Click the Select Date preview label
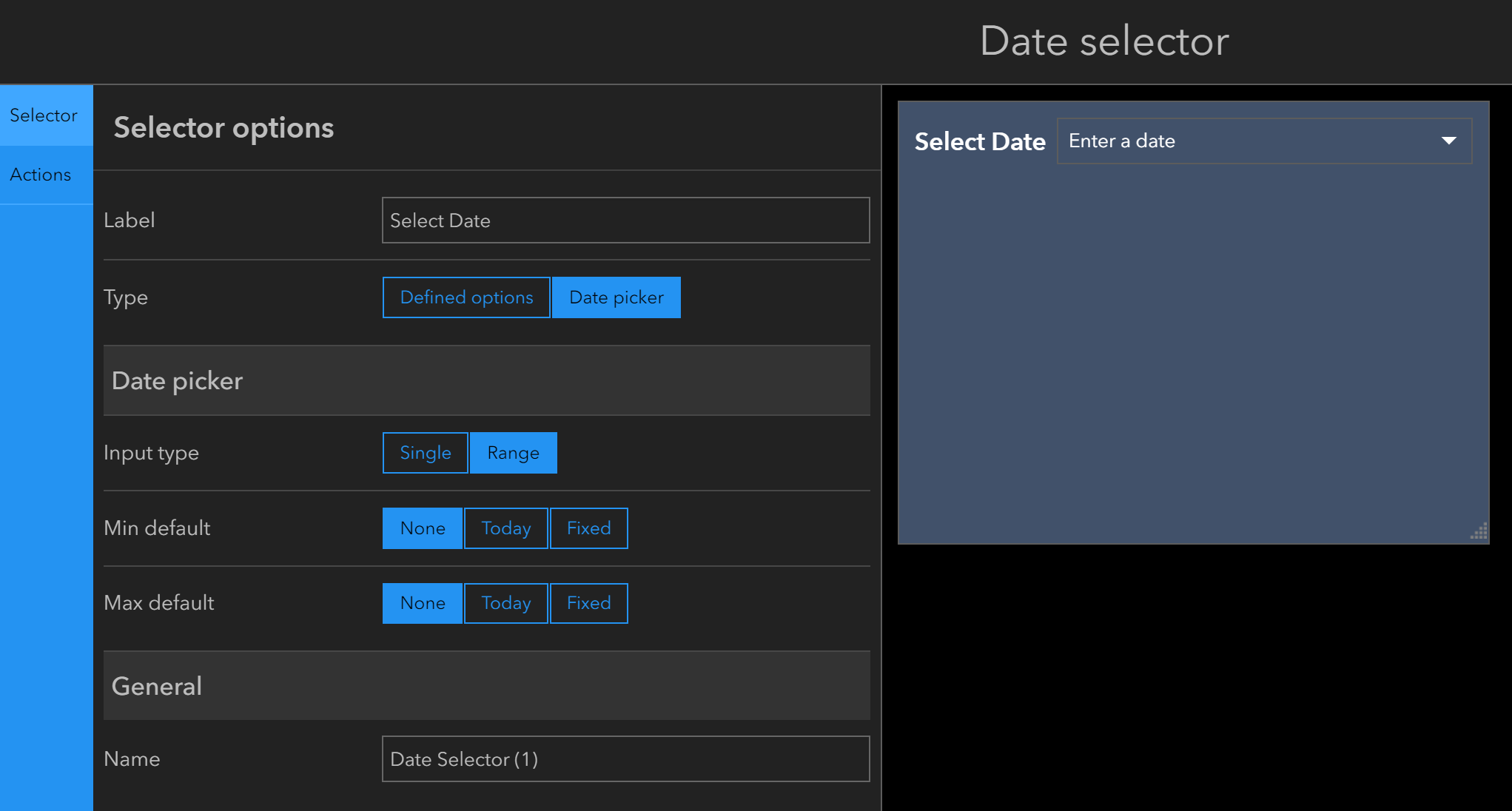1512x811 pixels. [x=979, y=141]
